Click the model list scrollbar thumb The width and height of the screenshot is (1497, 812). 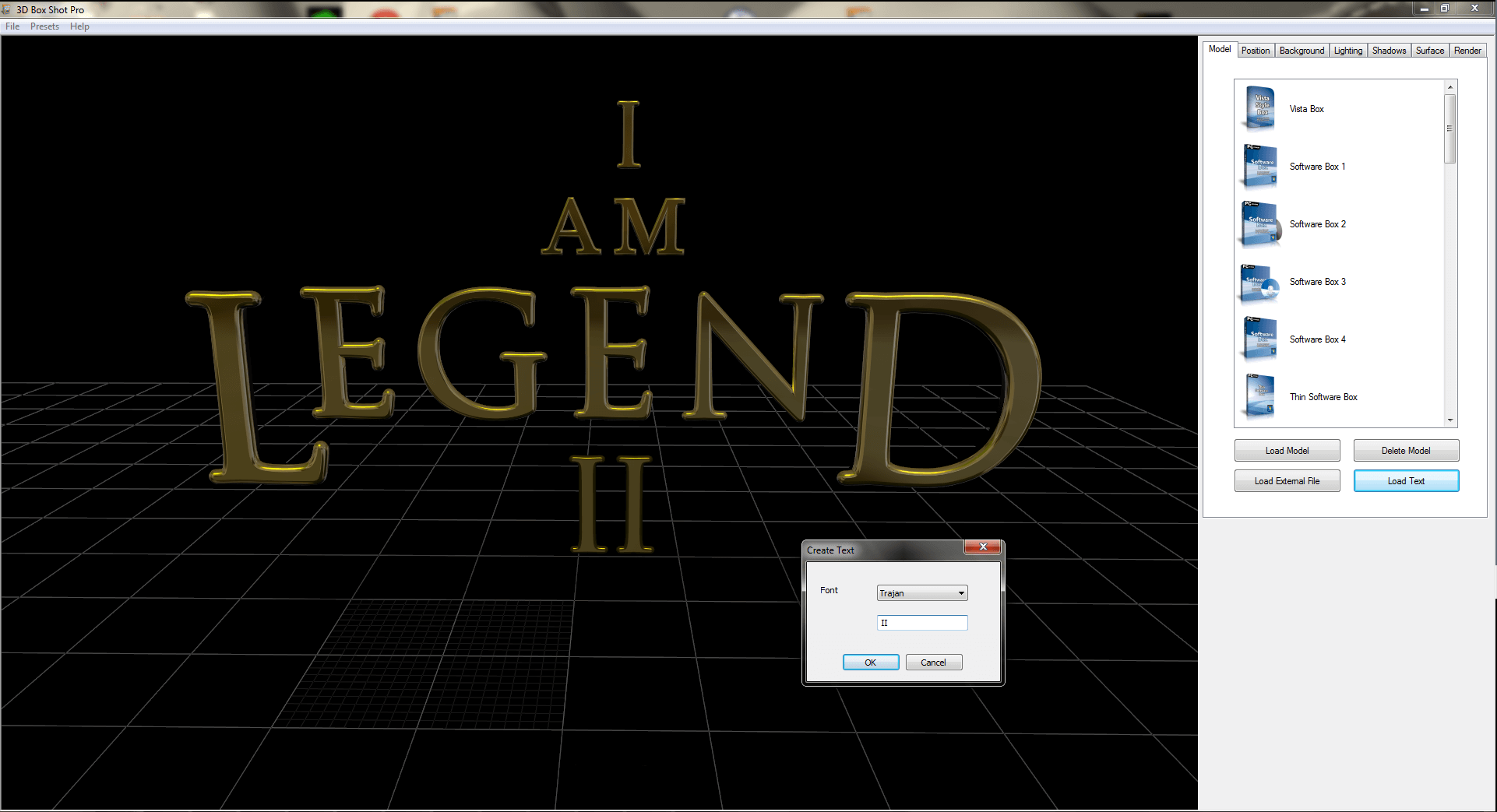(1449, 128)
